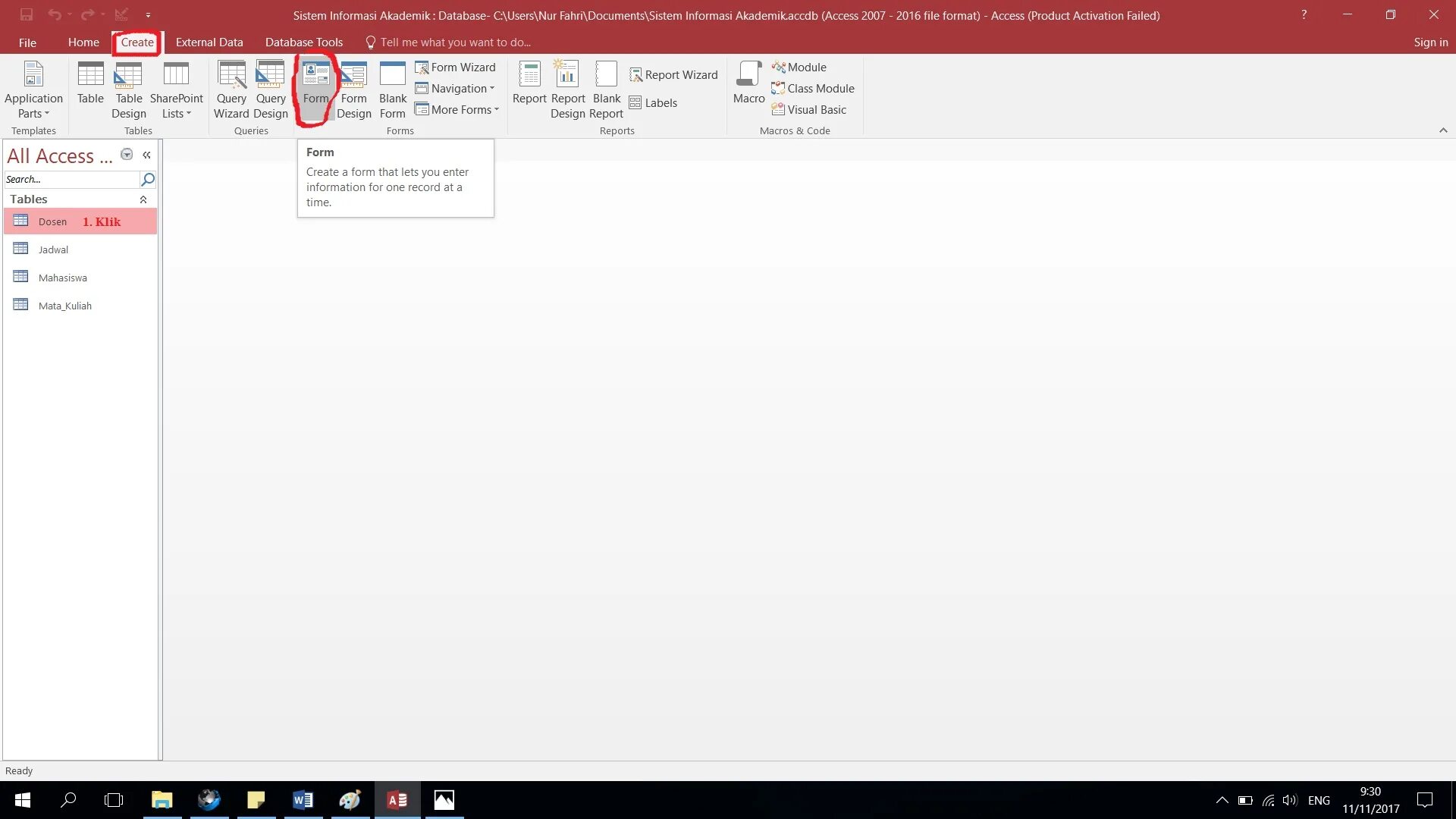The height and width of the screenshot is (819, 1456).
Task: Open the Database Tools tab
Action: [x=303, y=42]
